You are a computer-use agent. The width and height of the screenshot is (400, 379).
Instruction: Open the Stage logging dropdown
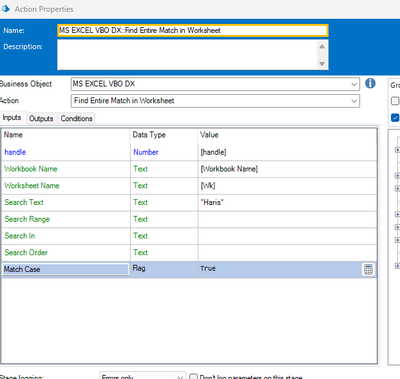pyautogui.click(x=180, y=377)
